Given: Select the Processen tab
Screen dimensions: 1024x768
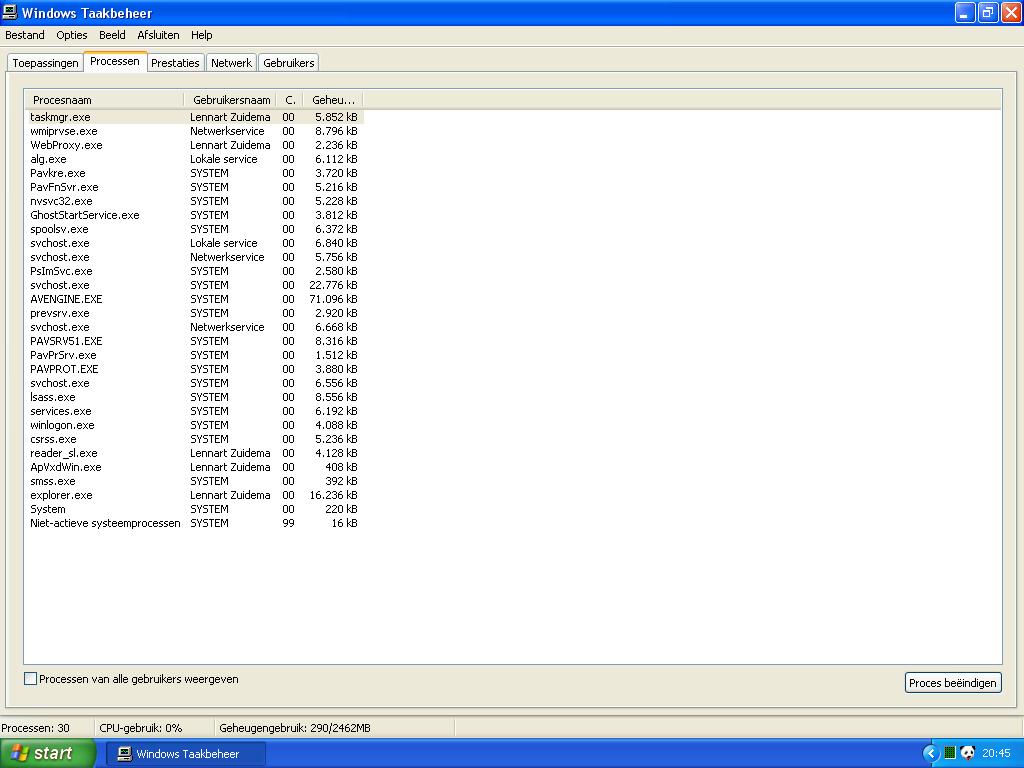Looking at the screenshot, I should pyautogui.click(x=115, y=61).
